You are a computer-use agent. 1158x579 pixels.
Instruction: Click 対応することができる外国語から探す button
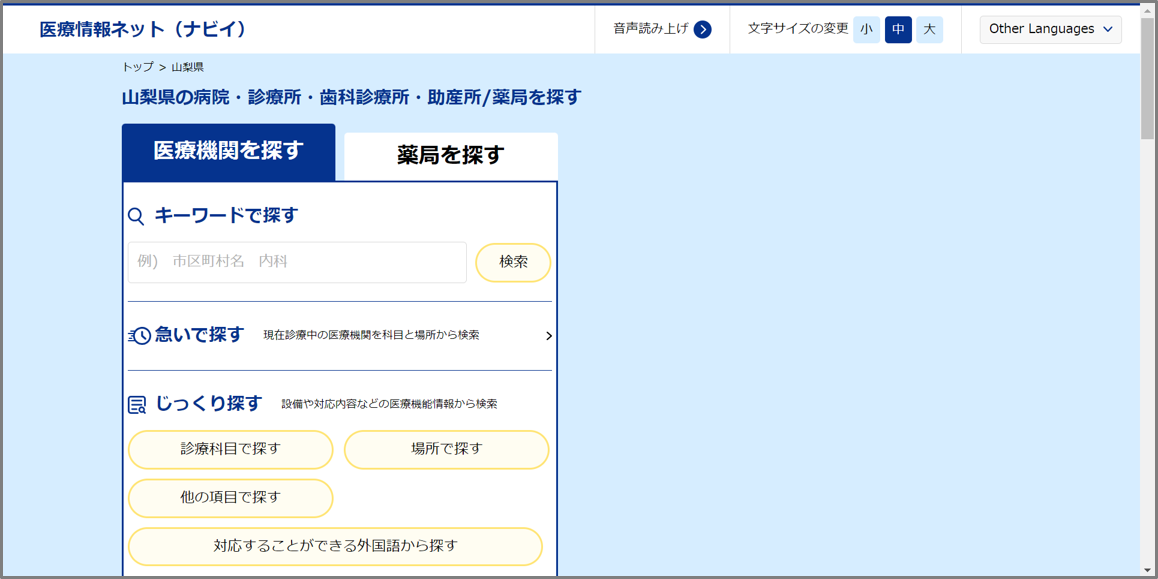[x=335, y=547]
